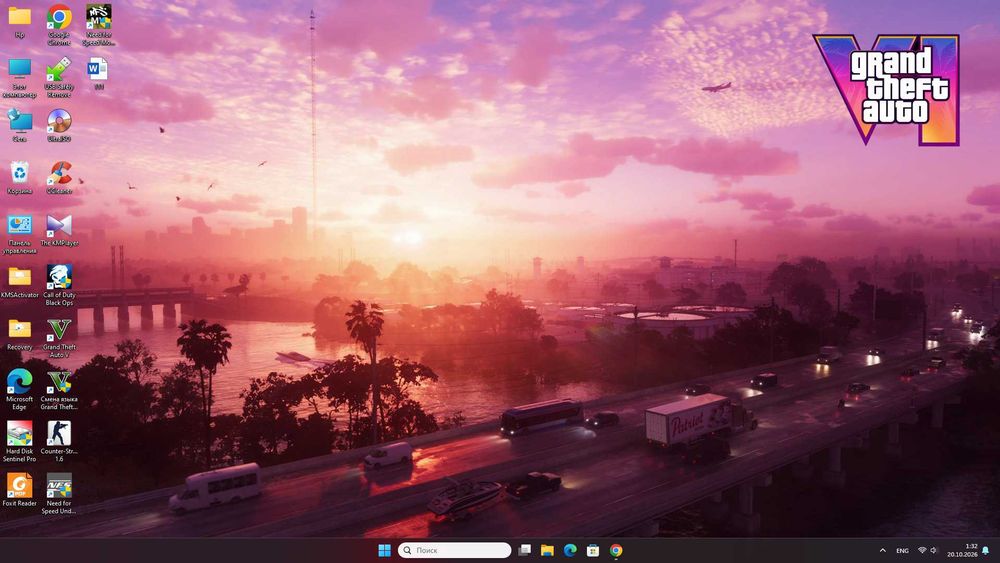
Task: Open the Этот компьютер desktop icon
Action: pyautogui.click(x=20, y=78)
